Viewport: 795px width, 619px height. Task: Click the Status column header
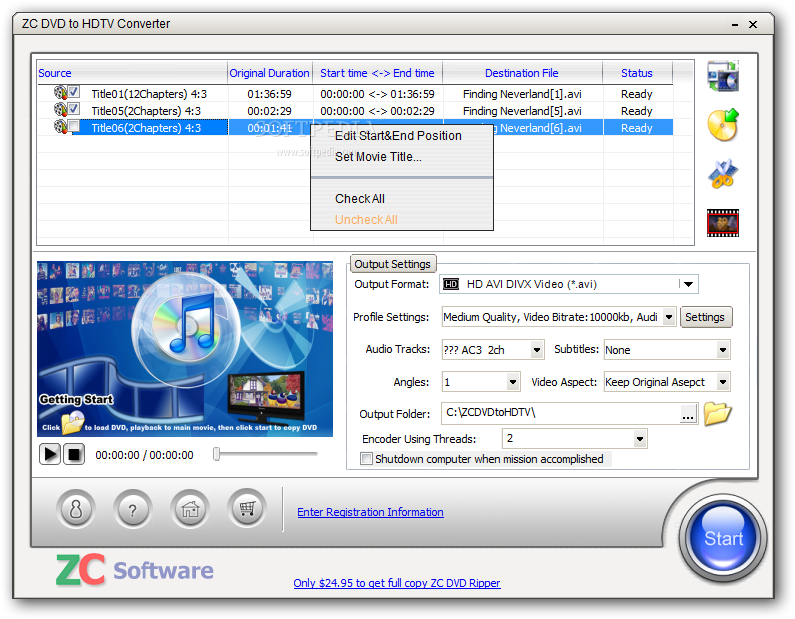[x=637, y=73]
